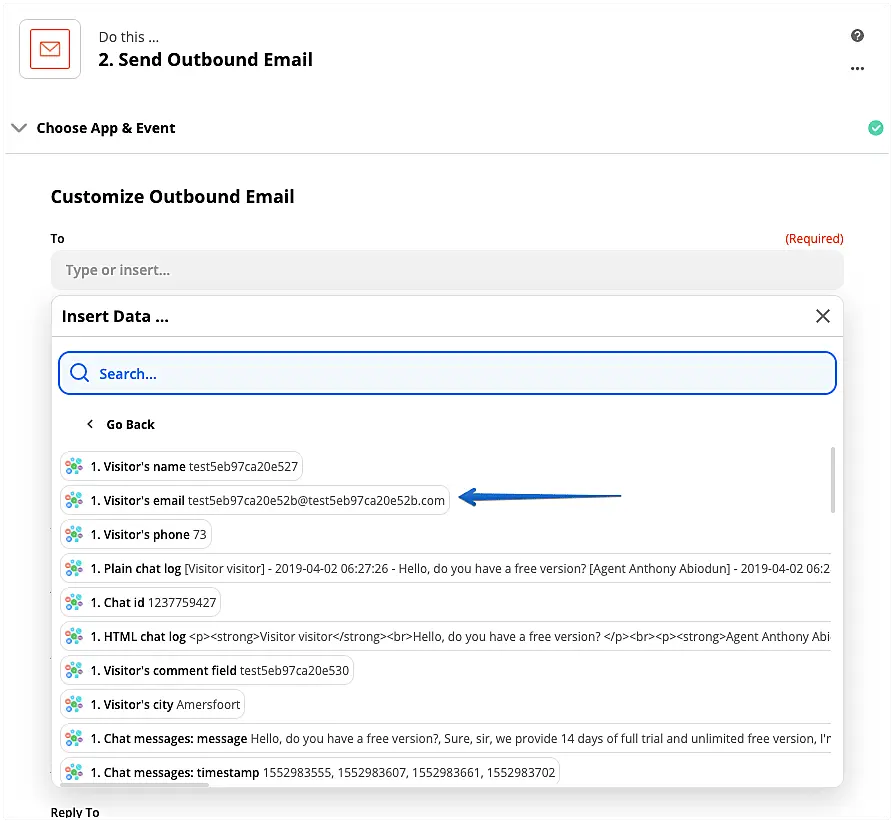Image resolution: width=894 pixels, height=823 pixels.
Task: Click the icon beside Visitor's name
Action: pos(74,467)
